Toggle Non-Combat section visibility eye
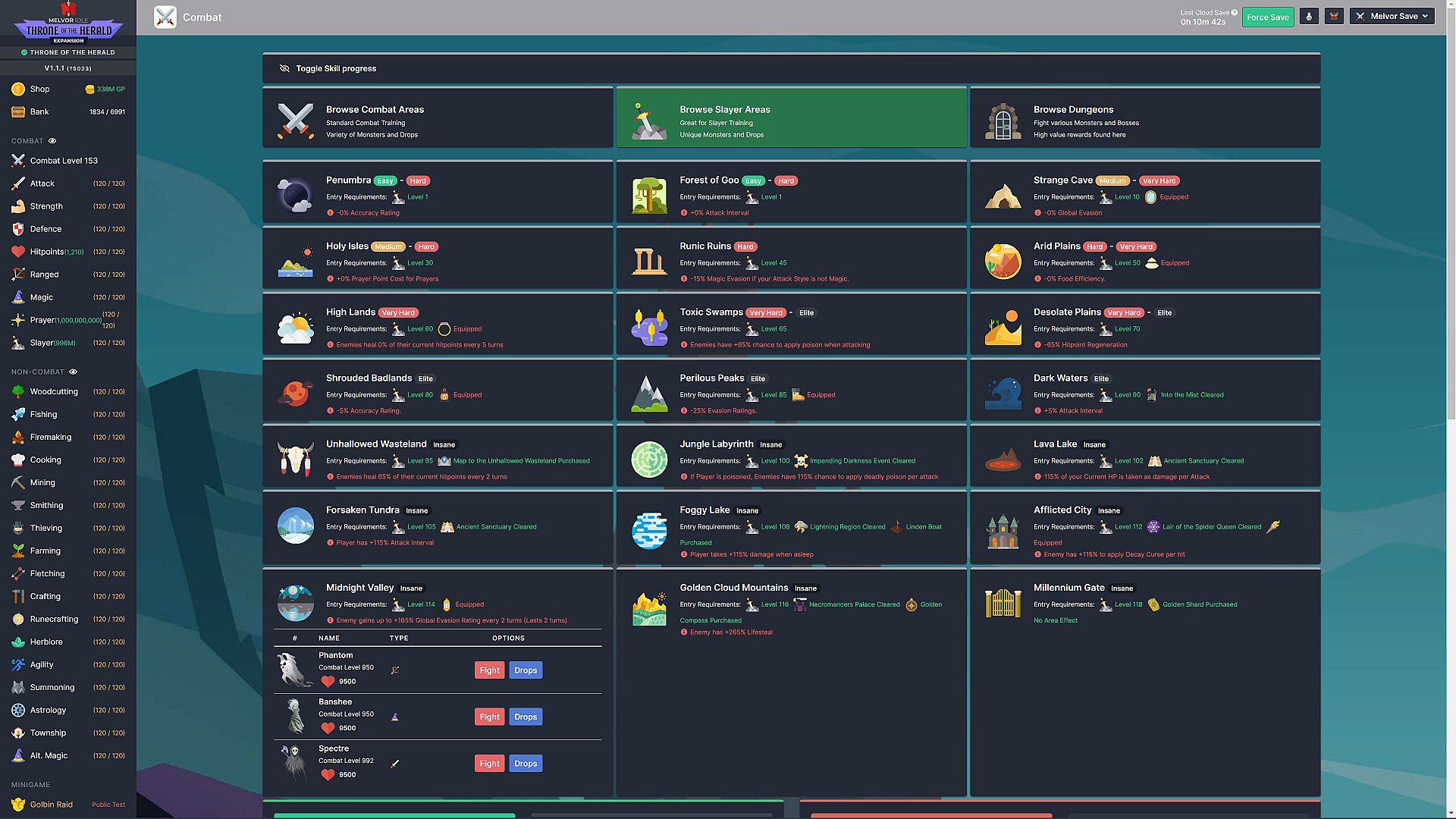Image resolution: width=1456 pixels, height=819 pixels. tap(74, 372)
